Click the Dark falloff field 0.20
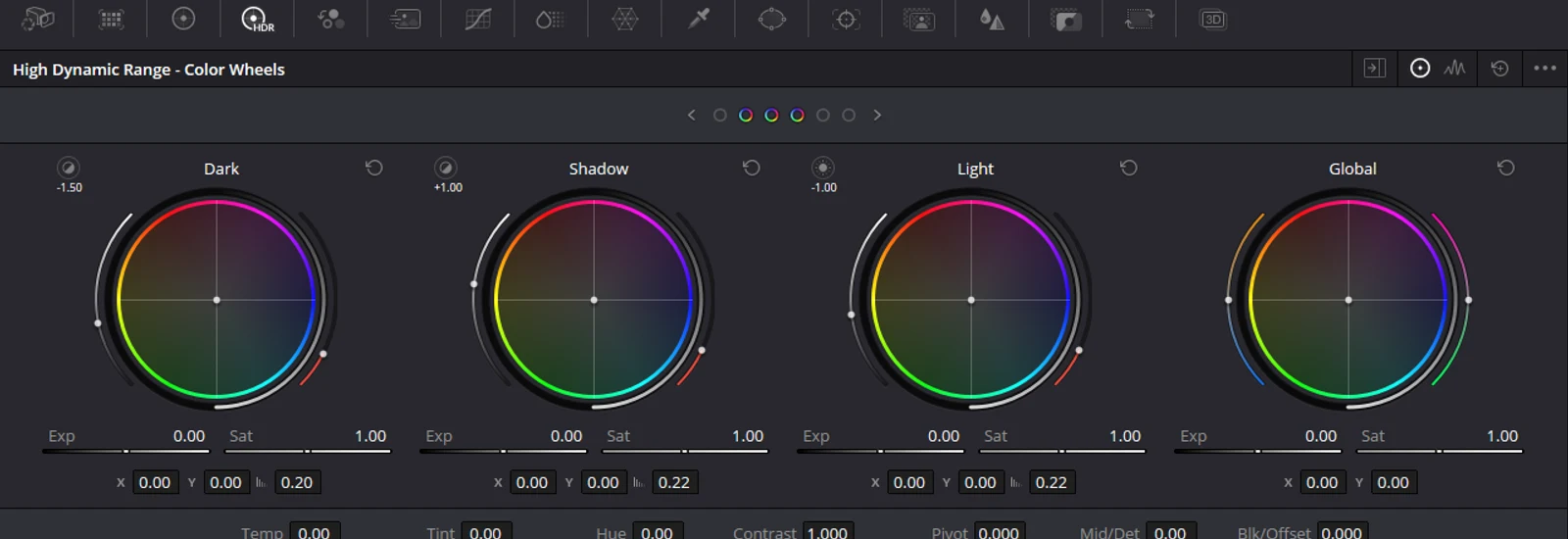 click(x=296, y=482)
